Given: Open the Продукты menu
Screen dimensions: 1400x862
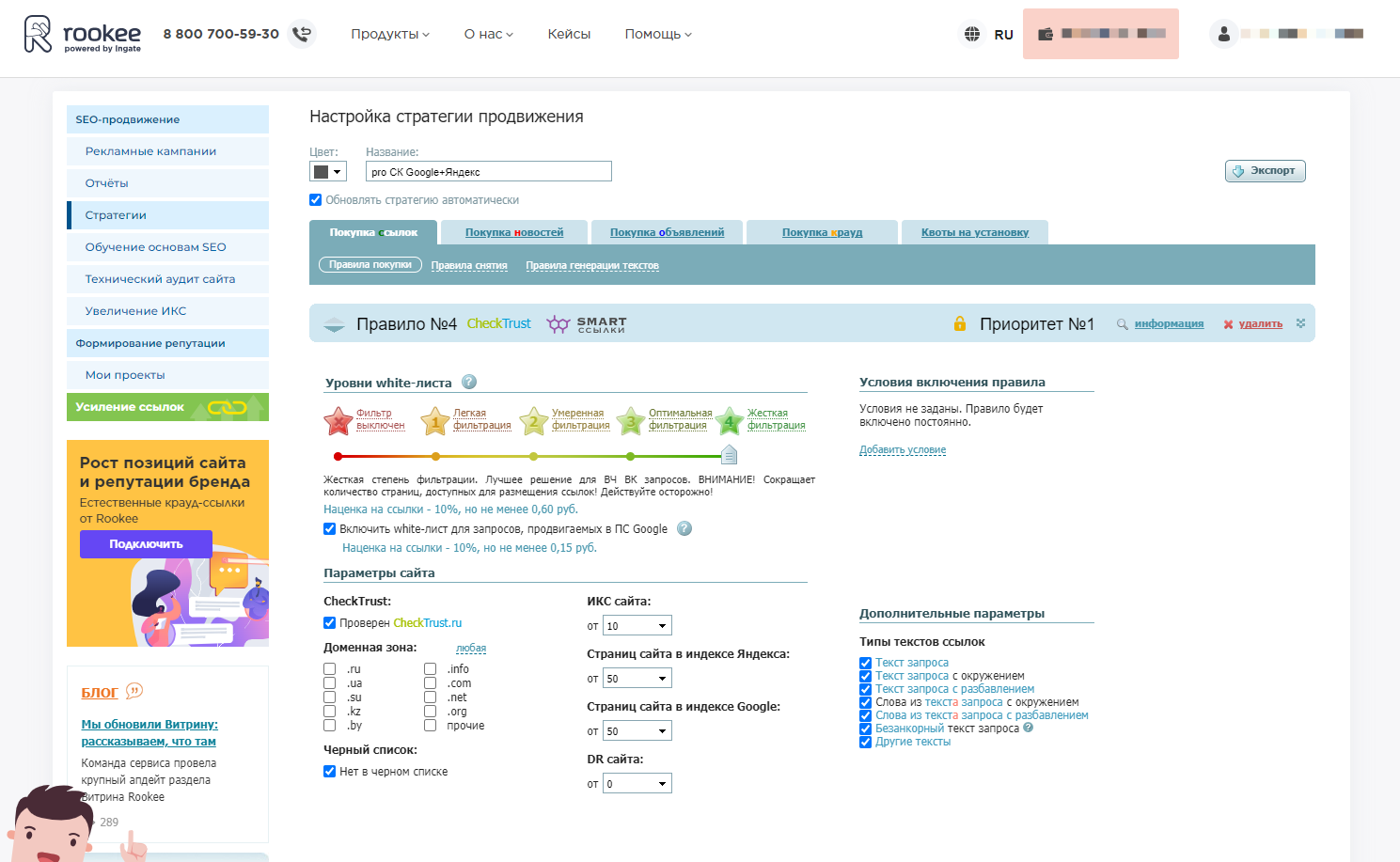Looking at the screenshot, I should (390, 34).
